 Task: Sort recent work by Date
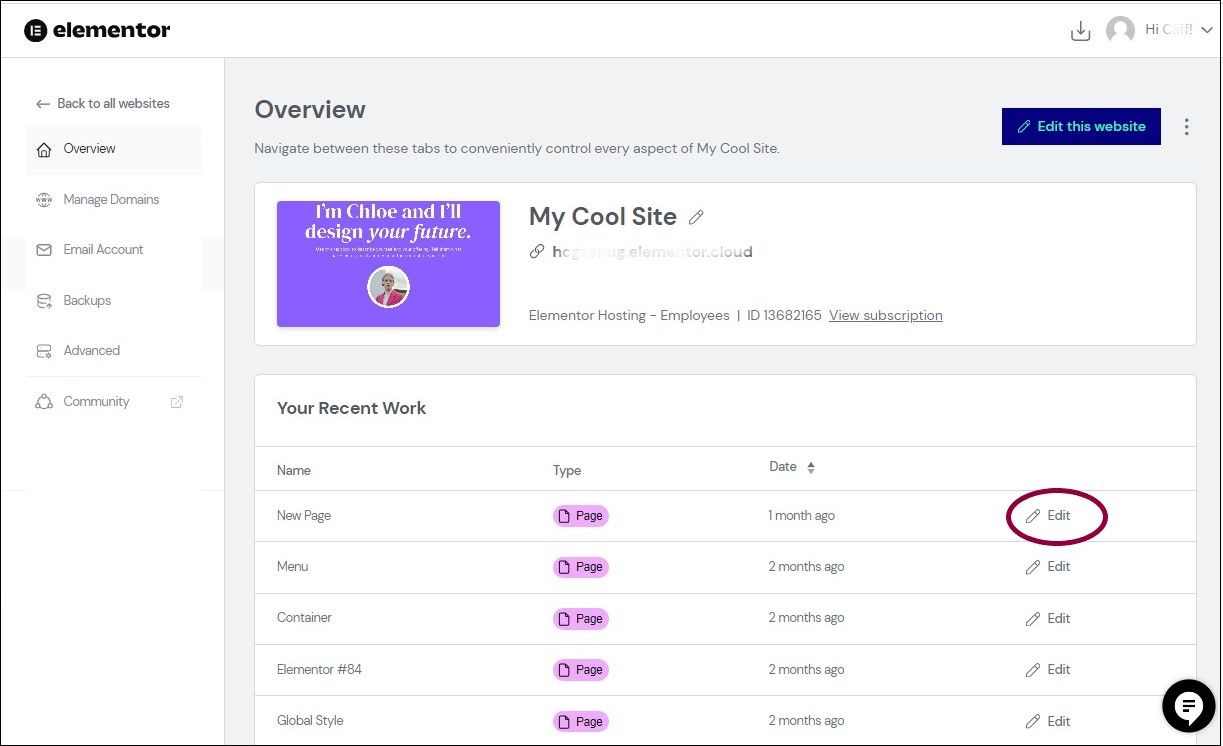point(792,467)
